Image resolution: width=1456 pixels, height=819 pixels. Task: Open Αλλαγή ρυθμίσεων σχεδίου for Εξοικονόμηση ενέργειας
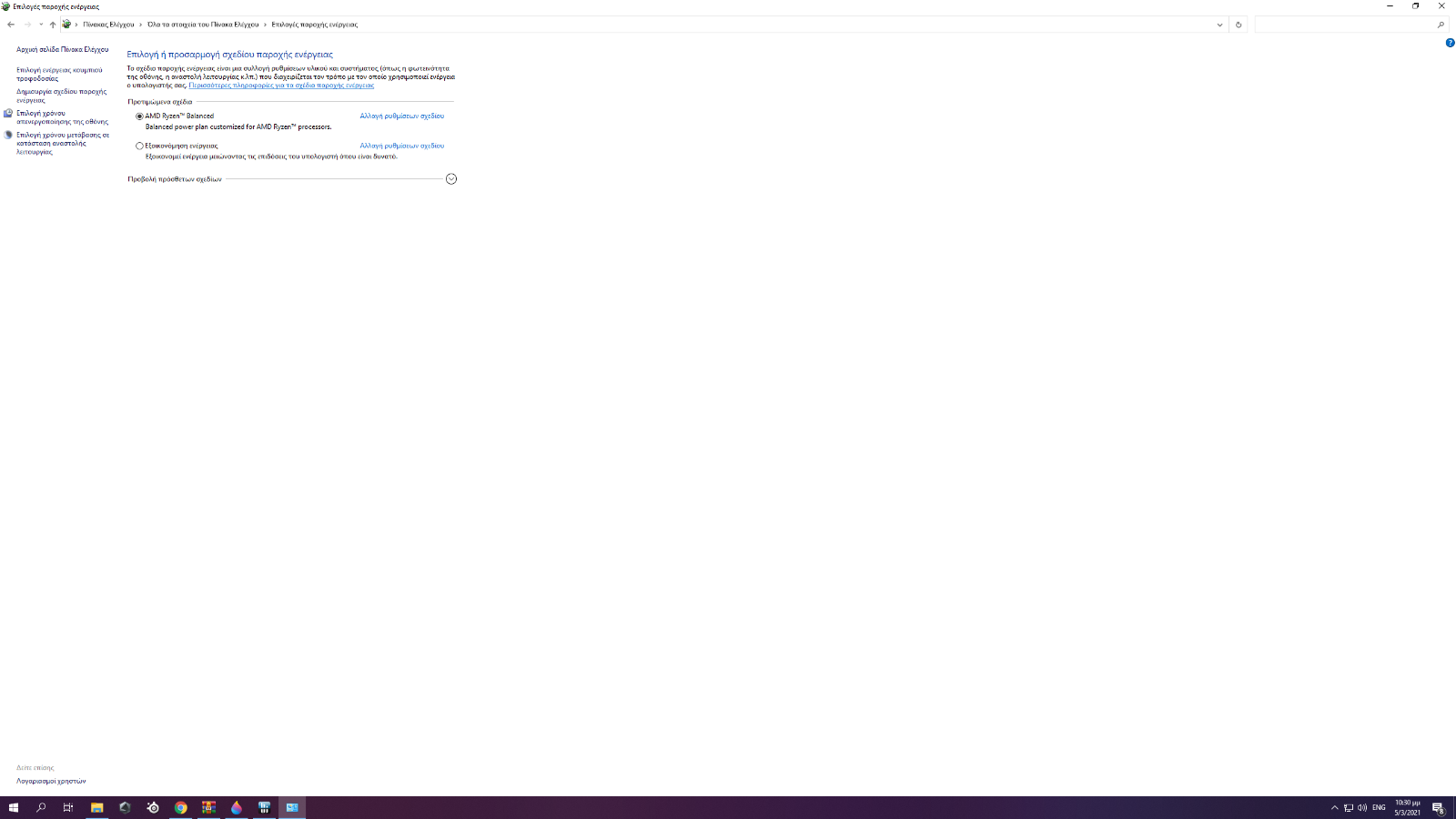point(402,146)
